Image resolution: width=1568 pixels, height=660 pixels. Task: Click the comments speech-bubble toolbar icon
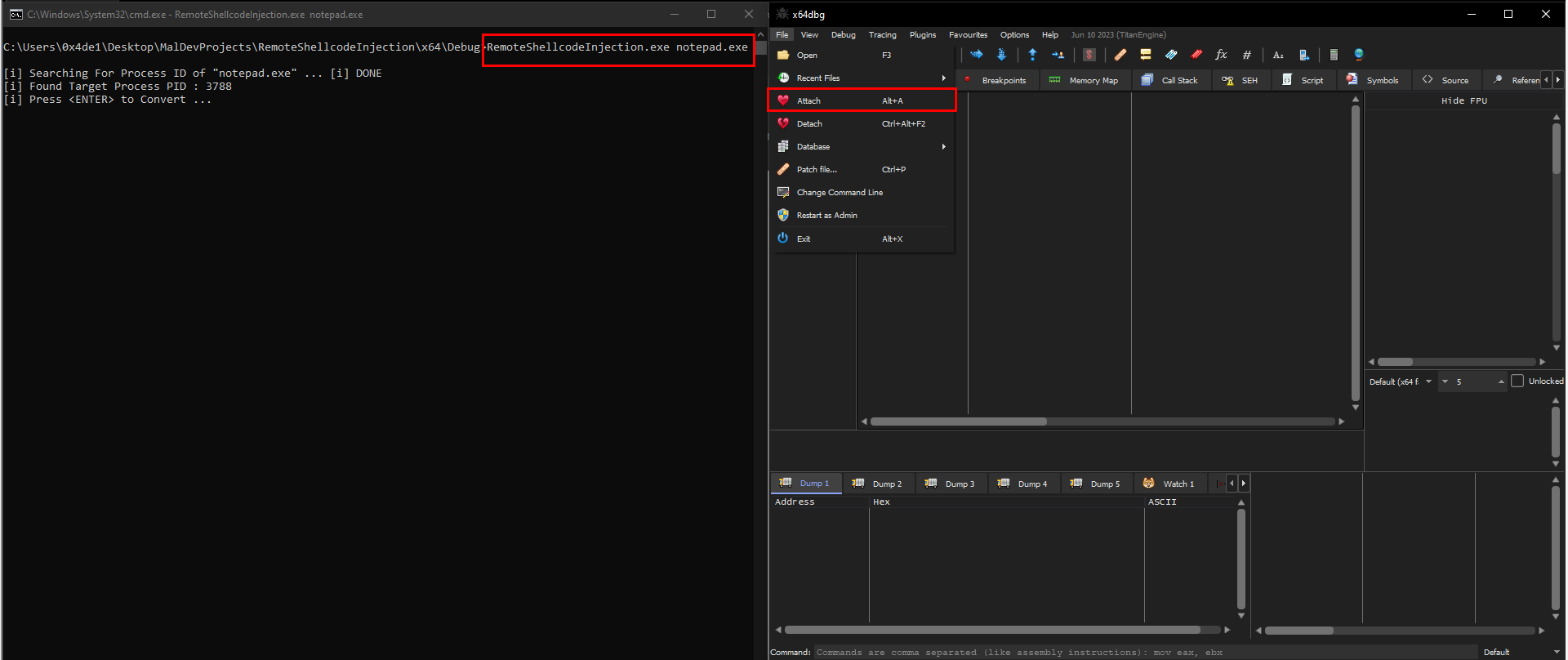(1146, 55)
